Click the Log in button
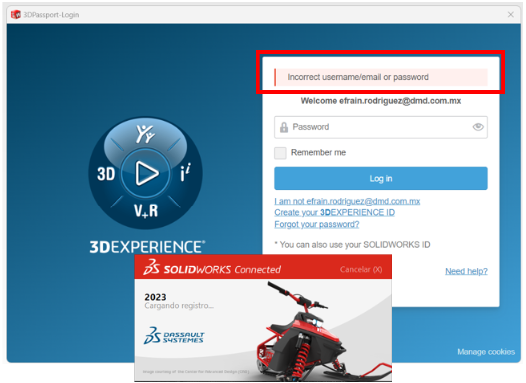526x383 pixels. click(x=381, y=178)
